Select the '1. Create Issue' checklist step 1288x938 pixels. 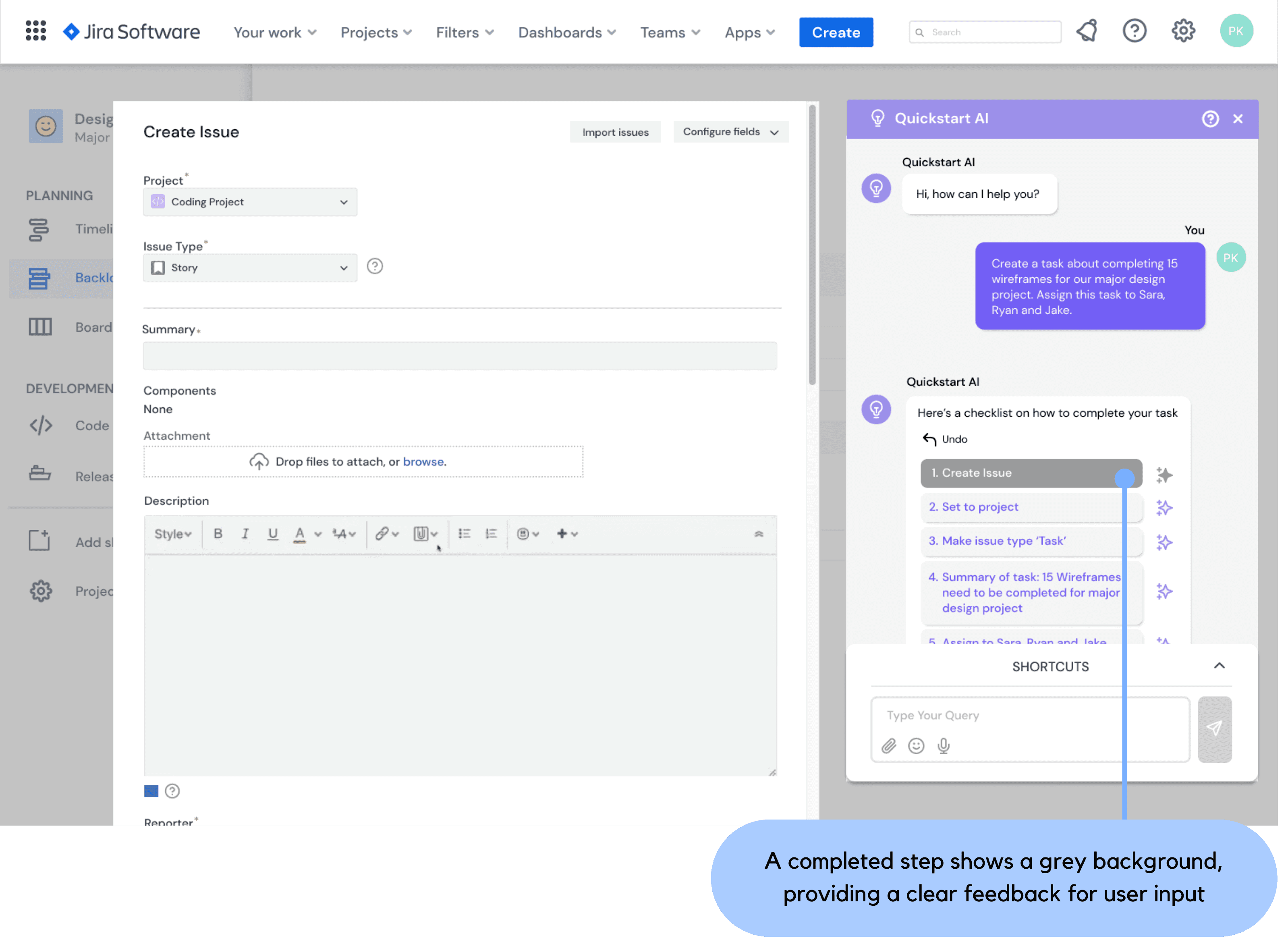coord(1031,473)
